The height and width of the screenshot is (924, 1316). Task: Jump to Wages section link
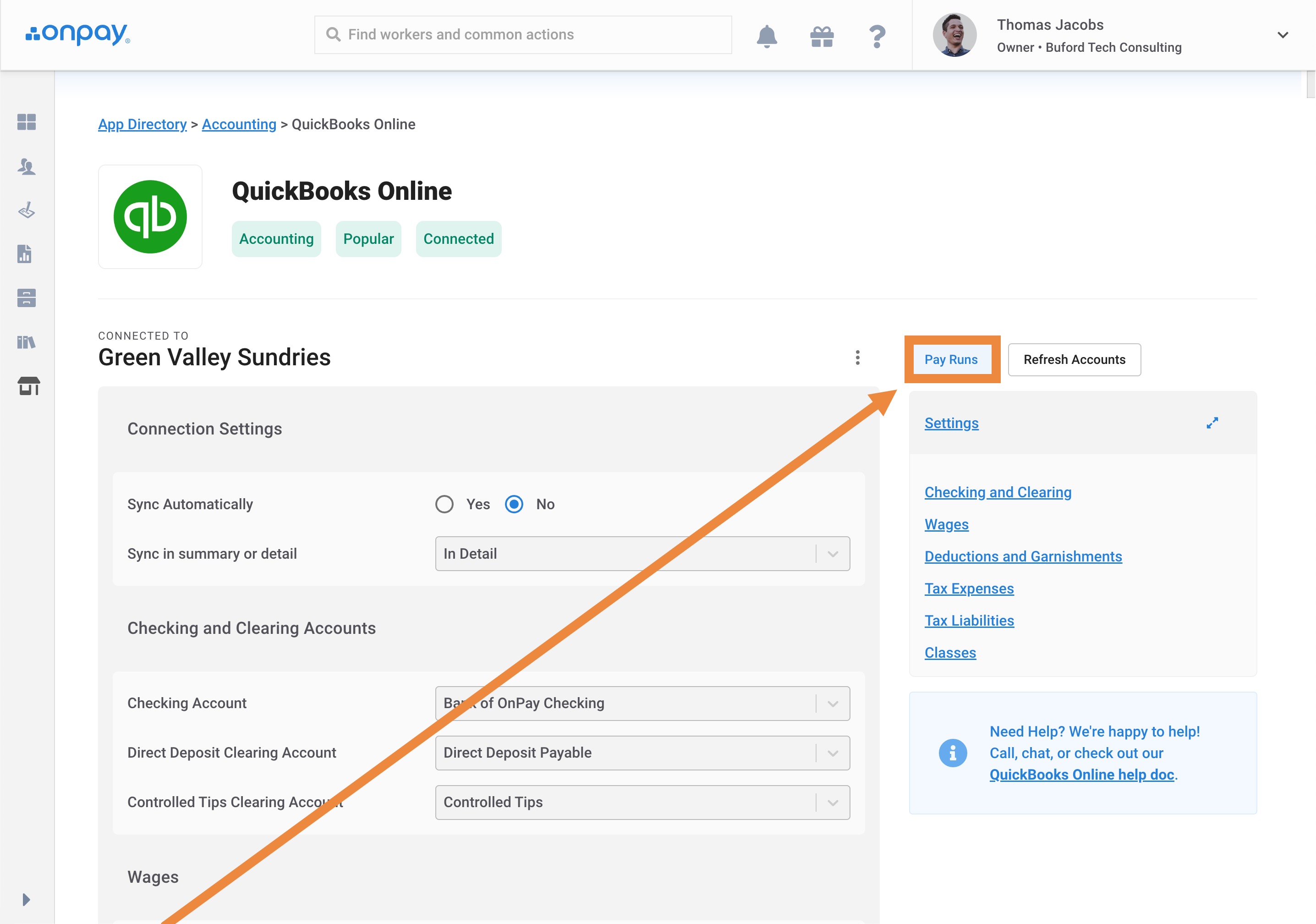coord(946,524)
